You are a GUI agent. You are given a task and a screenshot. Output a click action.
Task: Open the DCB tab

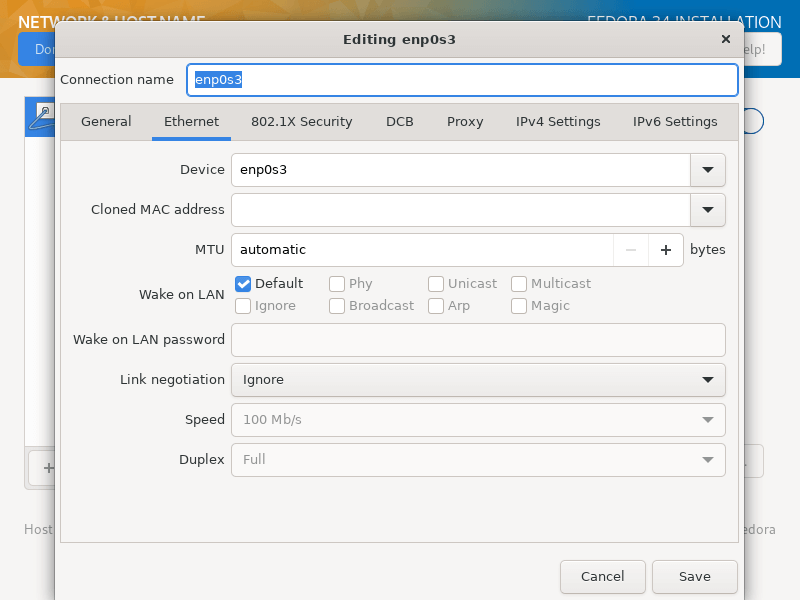pyautogui.click(x=400, y=122)
